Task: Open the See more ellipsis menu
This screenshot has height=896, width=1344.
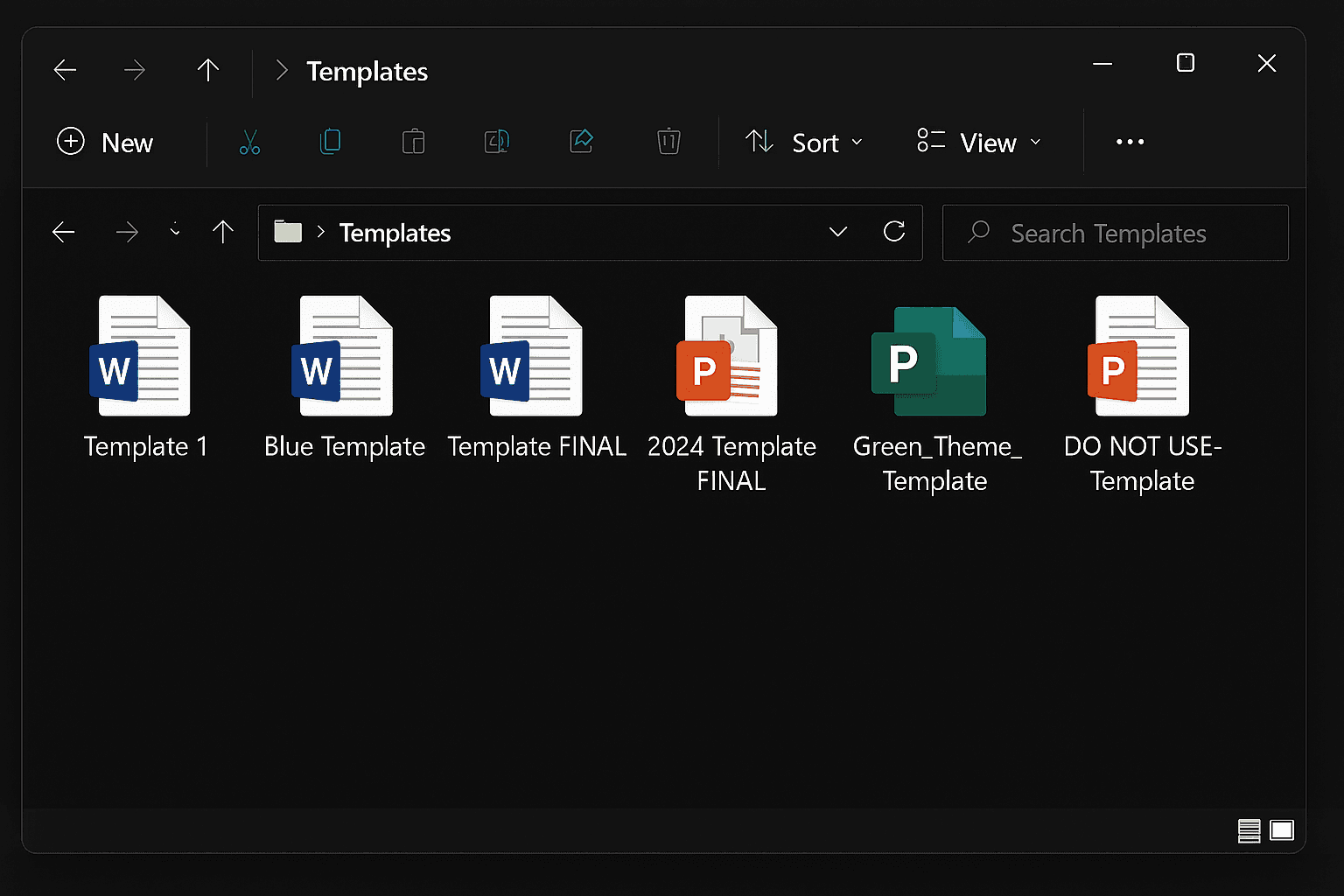Action: pos(1130,142)
